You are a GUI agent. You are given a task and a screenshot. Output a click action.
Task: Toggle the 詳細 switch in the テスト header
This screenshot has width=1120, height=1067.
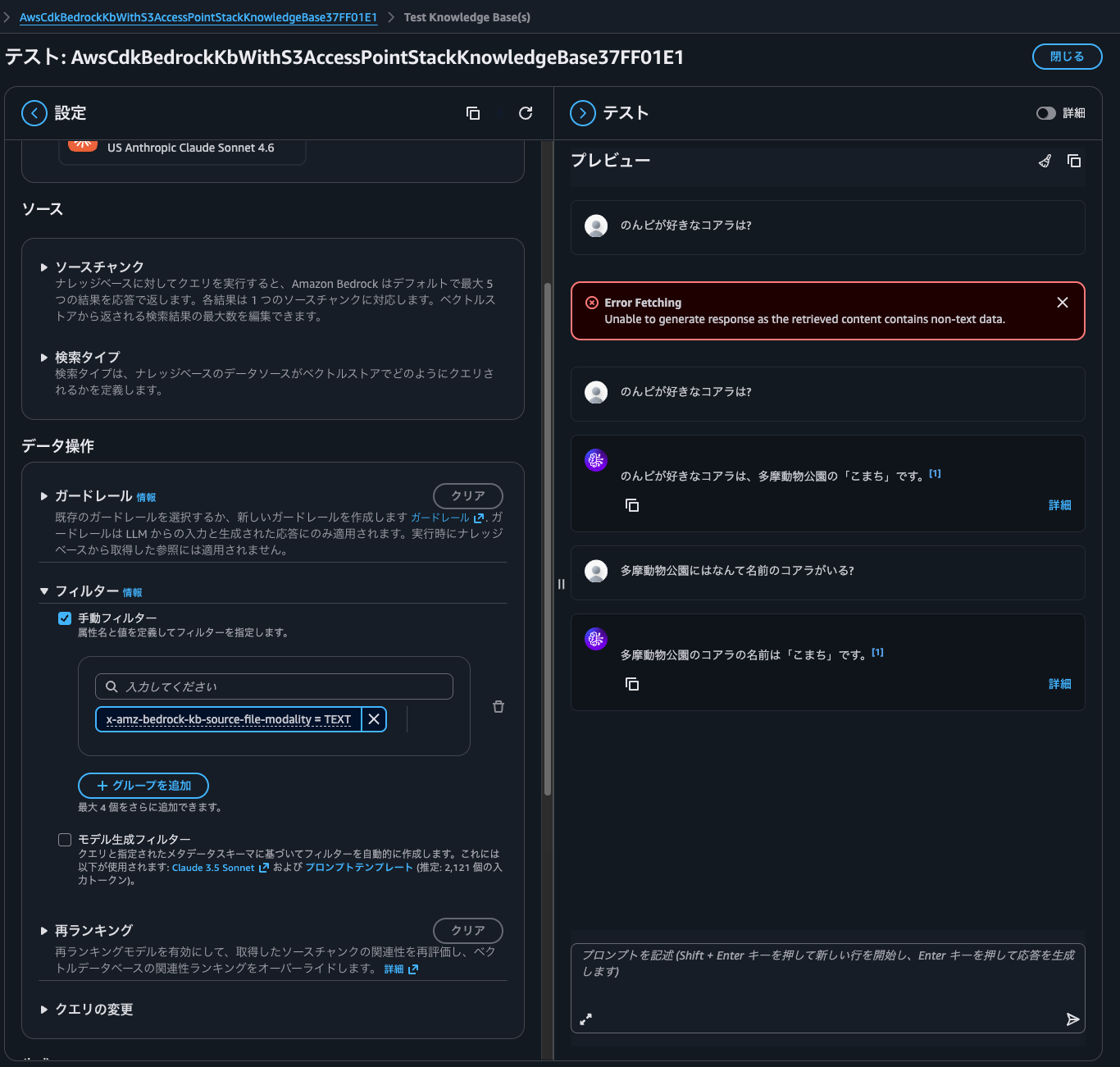pyautogui.click(x=1046, y=113)
